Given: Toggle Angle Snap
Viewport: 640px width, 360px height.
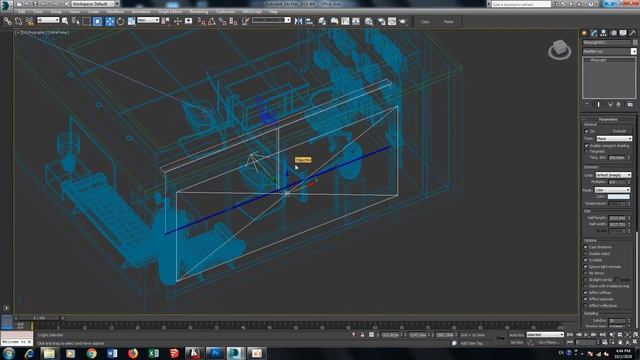Looking at the screenshot, I should 212,21.
